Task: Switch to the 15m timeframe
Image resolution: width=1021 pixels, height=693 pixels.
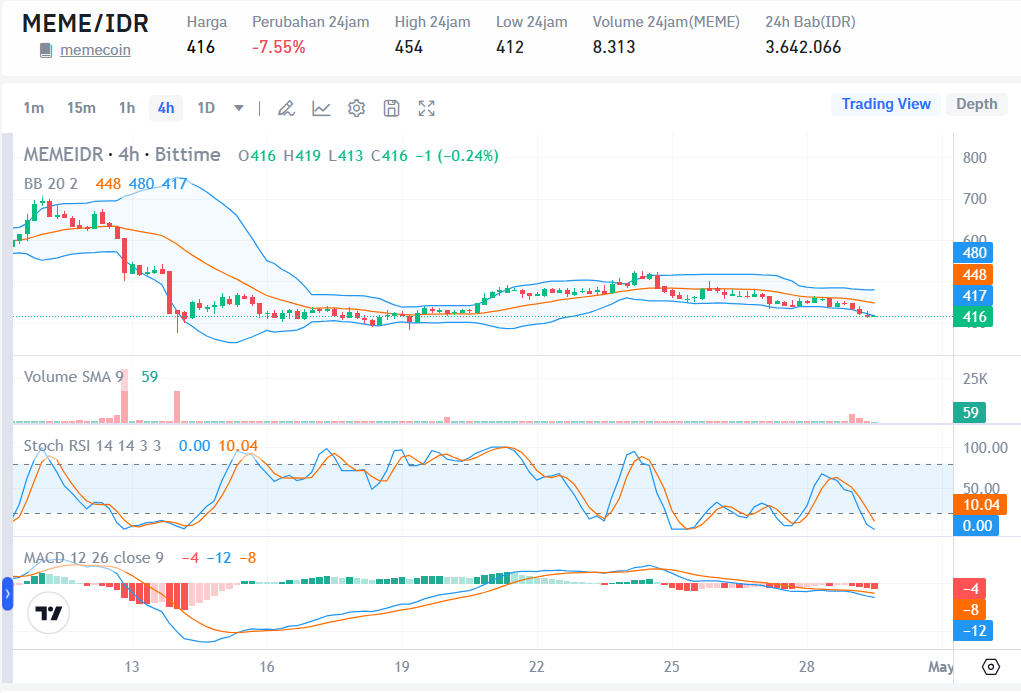Action: (x=81, y=108)
